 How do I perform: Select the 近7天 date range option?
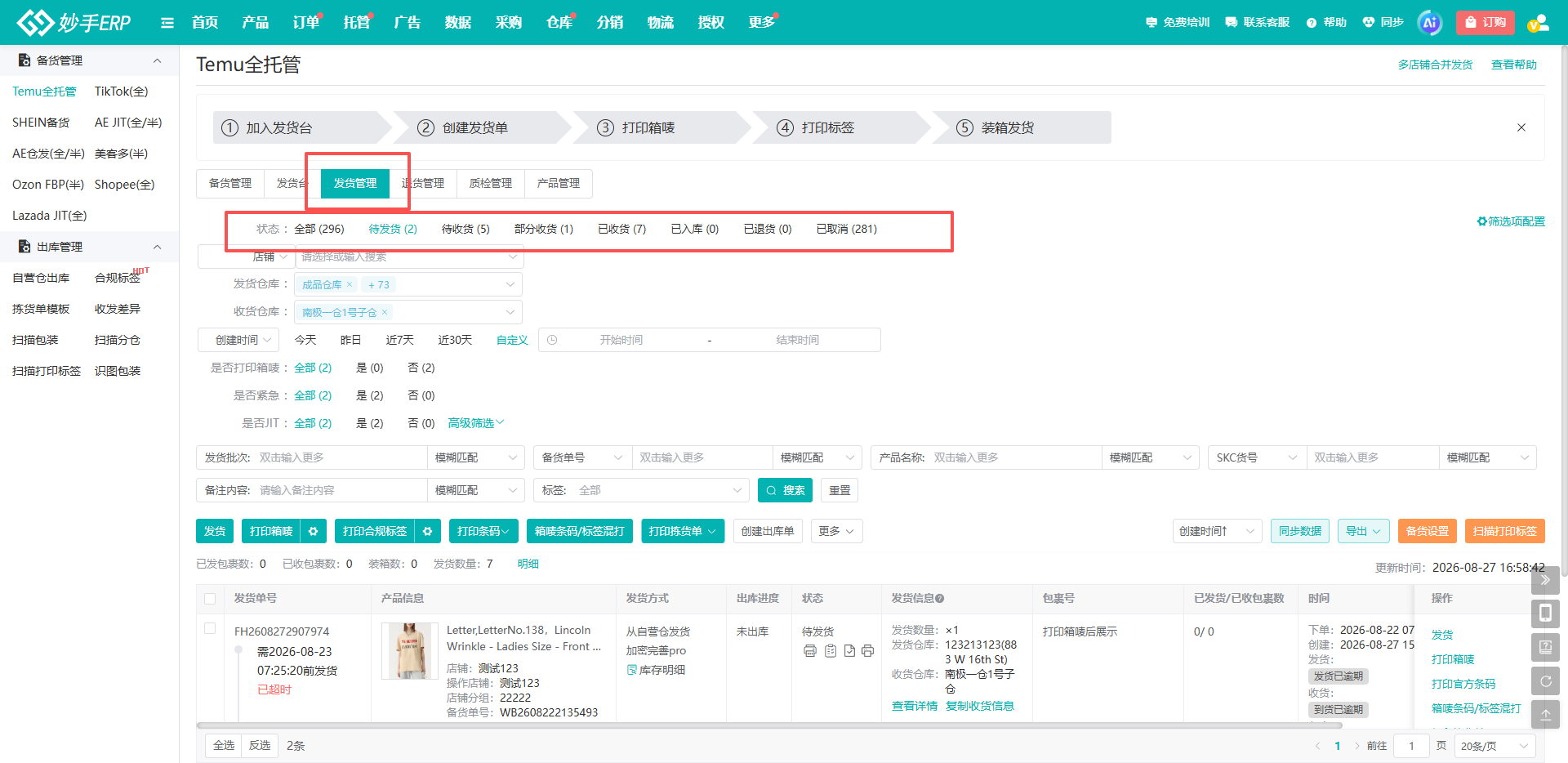tap(400, 340)
